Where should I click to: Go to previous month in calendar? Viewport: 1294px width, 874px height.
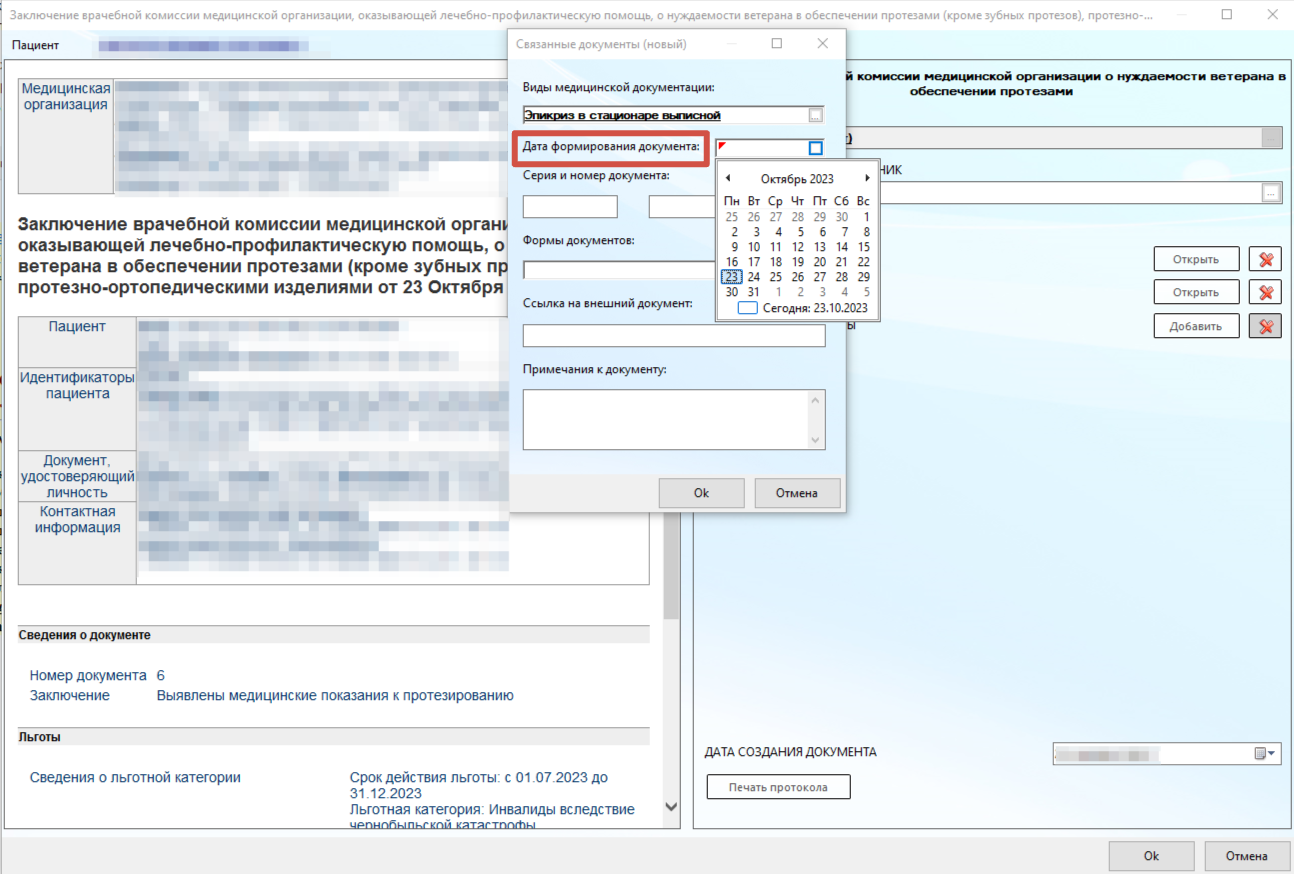click(x=728, y=178)
